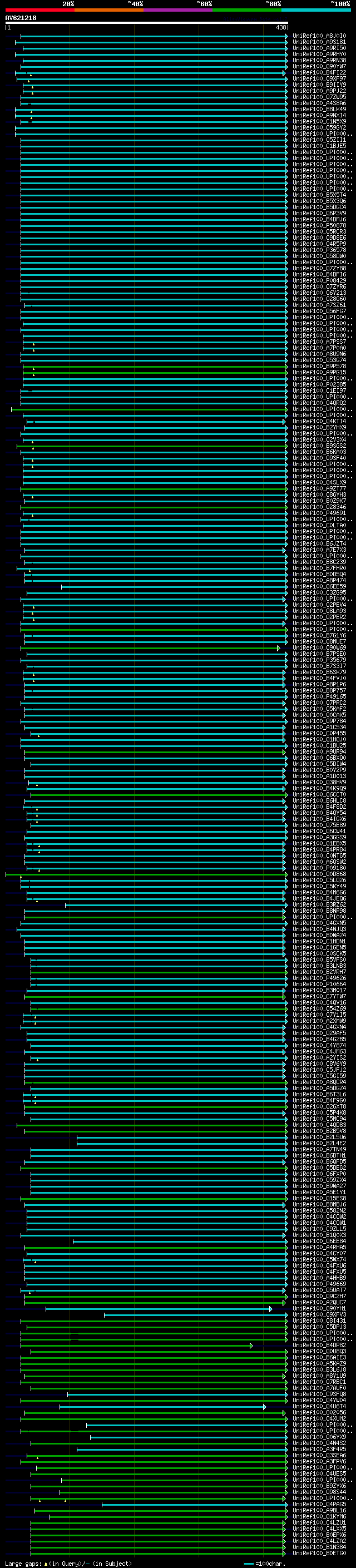Select hit UniRef100_Q4R5P9

click(x=319, y=244)
